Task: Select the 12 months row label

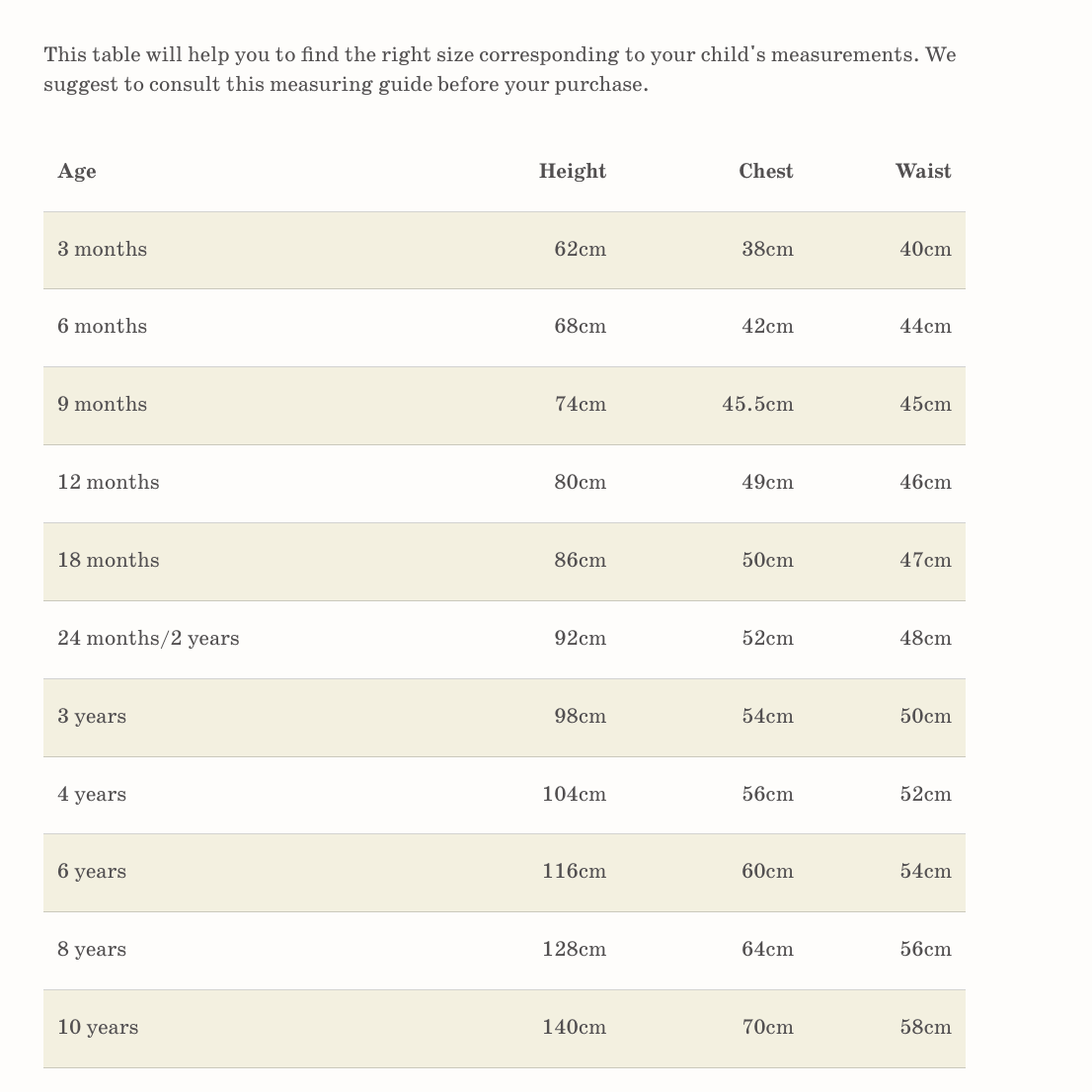Action: pos(108,483)
